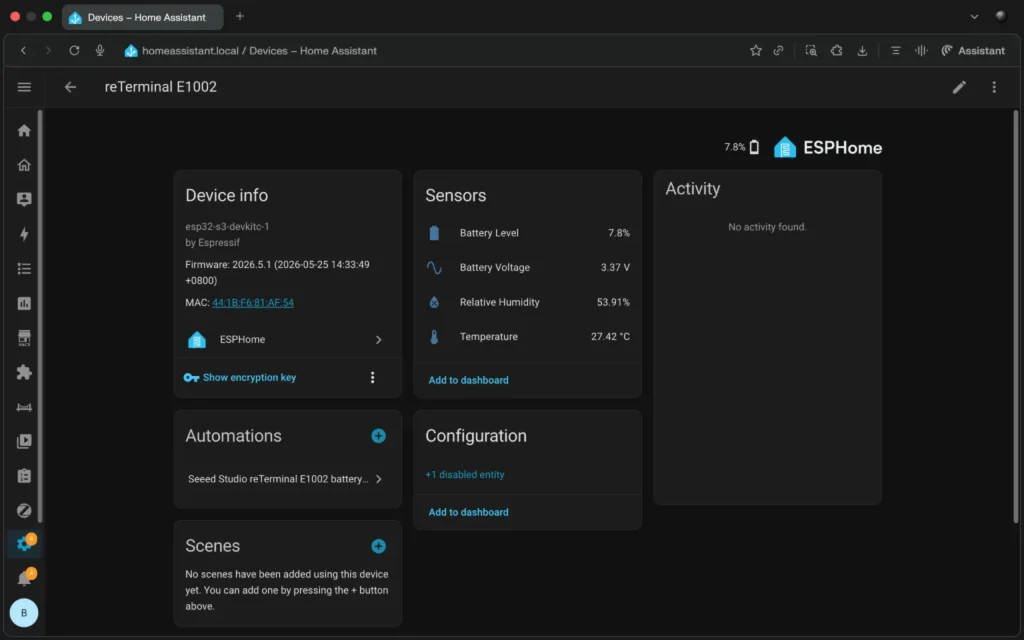Open the second home dashboard icon in sidebar
Viewport: 1024px width, 640px height.
pos(24,165)
